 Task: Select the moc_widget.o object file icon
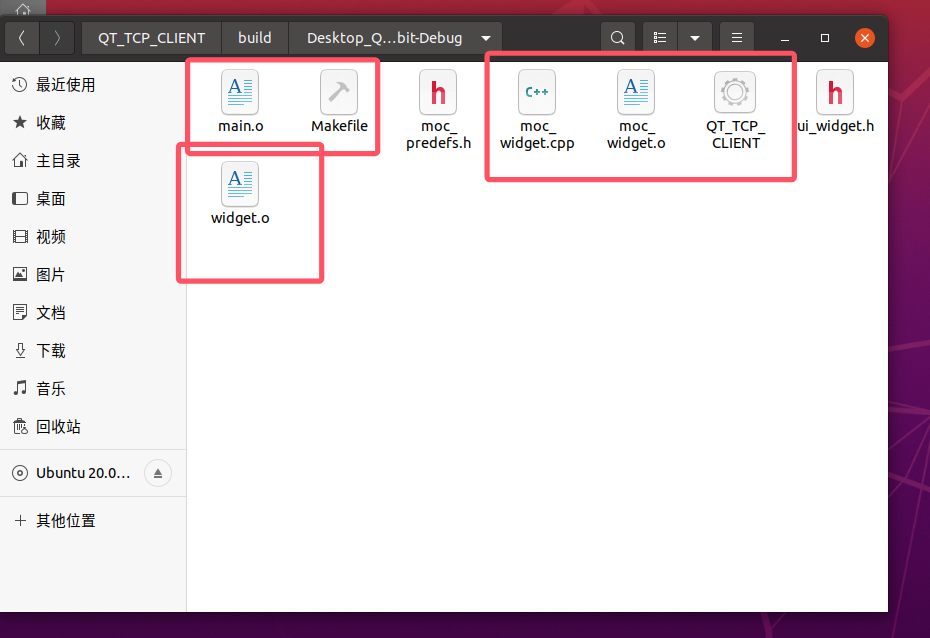[636, 92]
